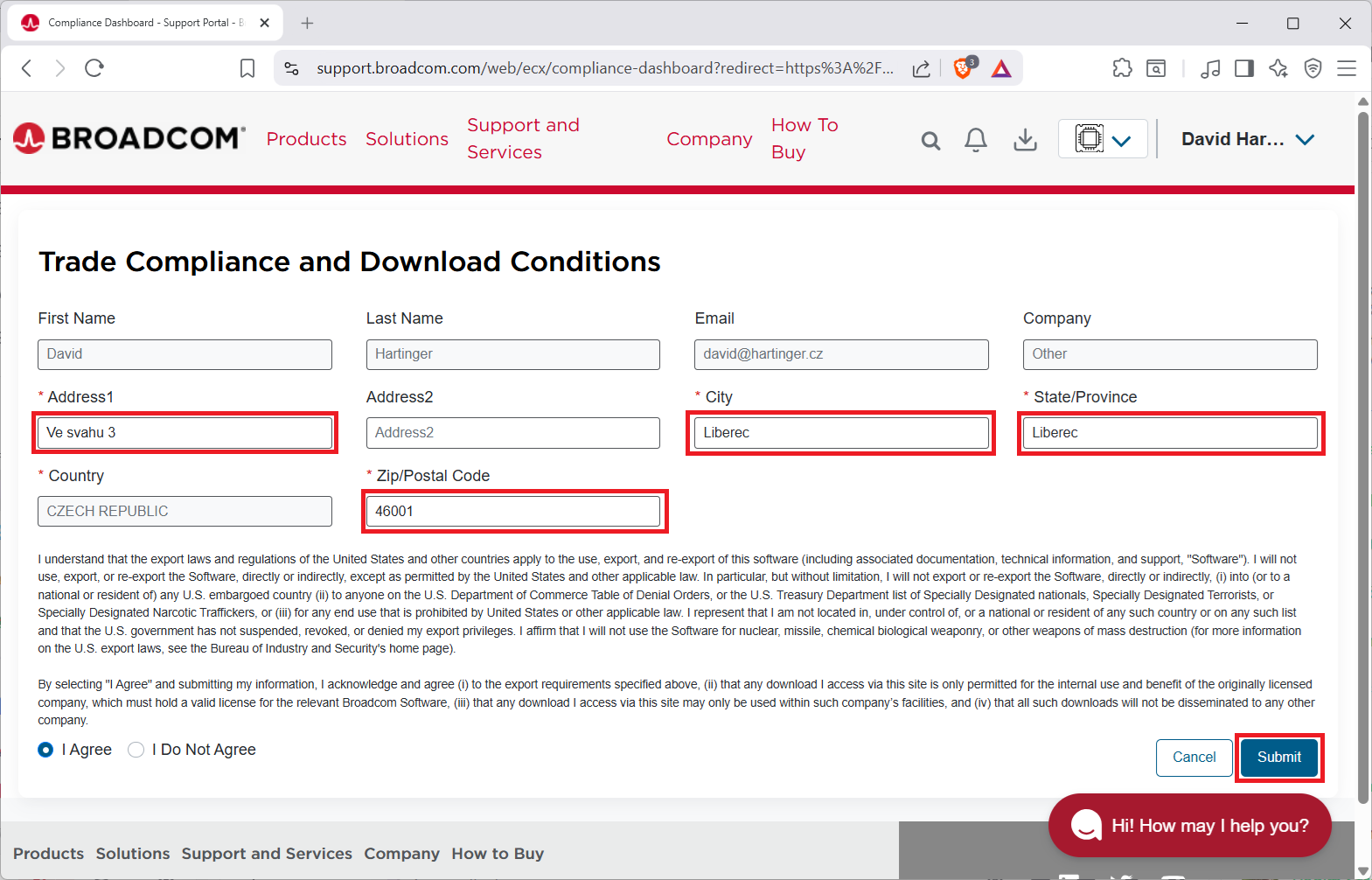Screen dimensions: 1372x880
Task: Click the search magnifier icon in header
Action: point(930,140)
